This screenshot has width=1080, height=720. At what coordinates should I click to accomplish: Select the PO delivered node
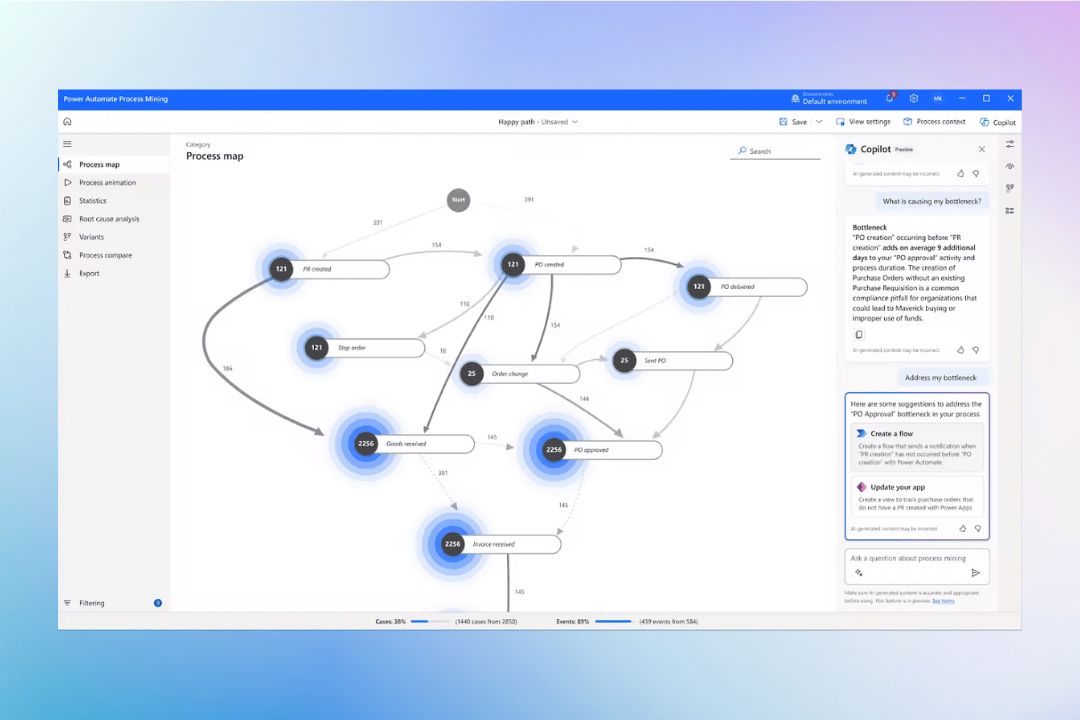pos(747,287)
